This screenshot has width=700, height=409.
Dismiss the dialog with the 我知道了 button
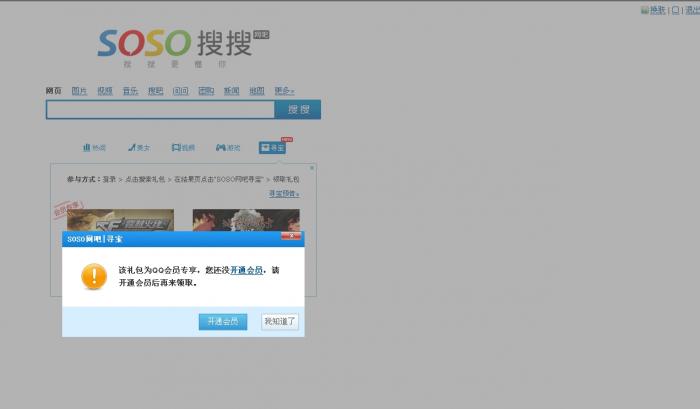click(280, 321)
